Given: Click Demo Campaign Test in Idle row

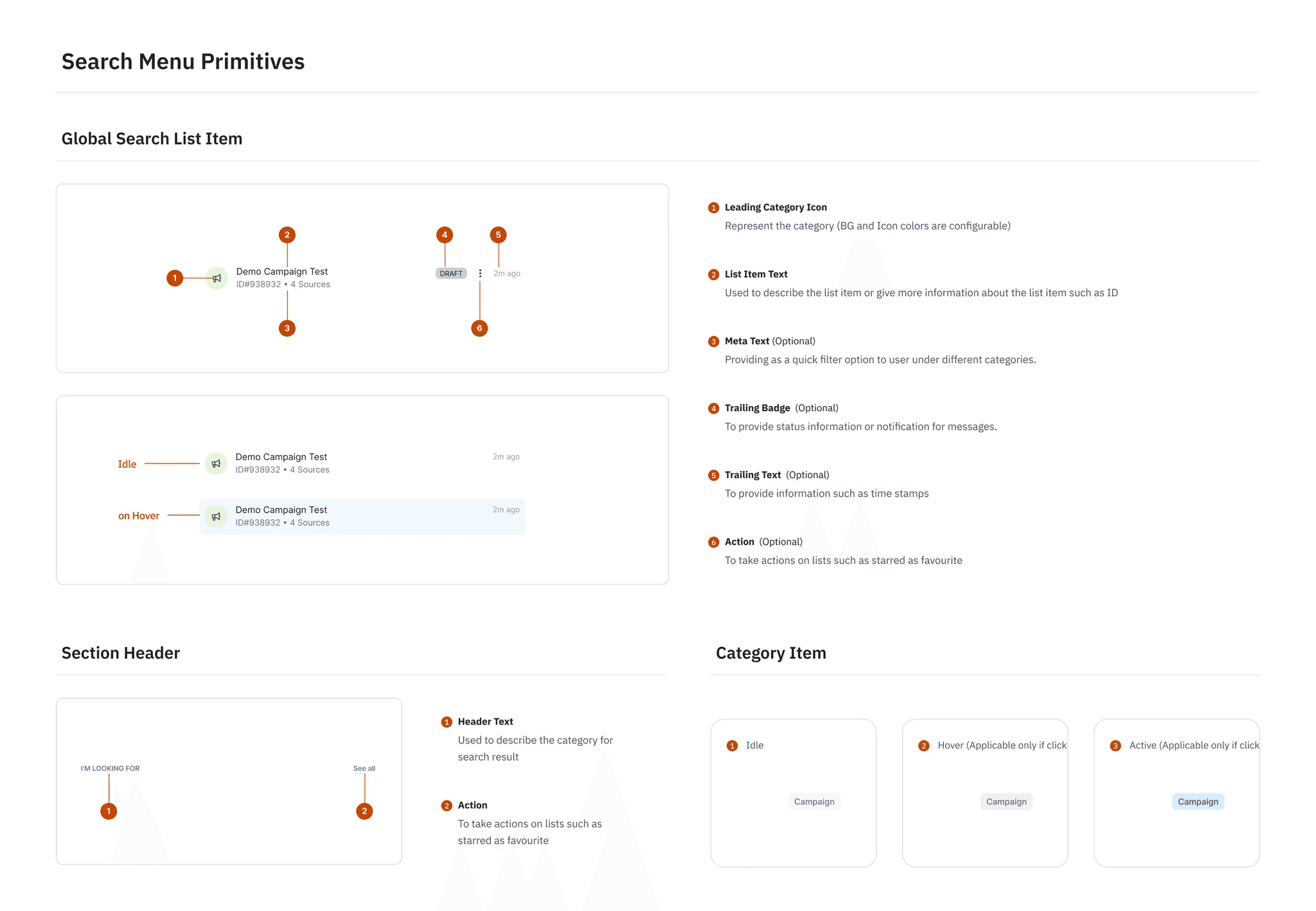Looking at the screenshot, I should 281,457.
